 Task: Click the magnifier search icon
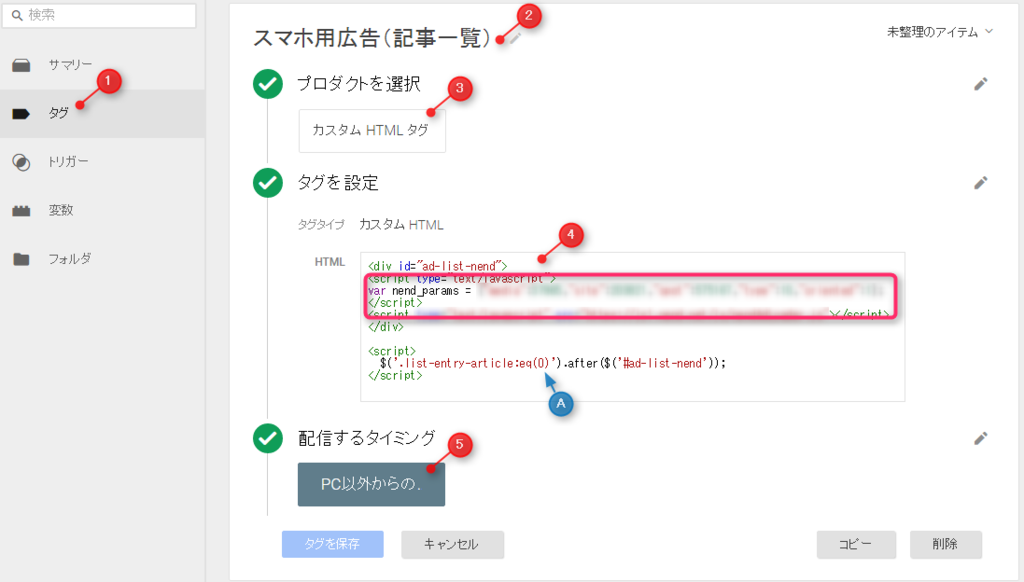(x=17, y=15)
